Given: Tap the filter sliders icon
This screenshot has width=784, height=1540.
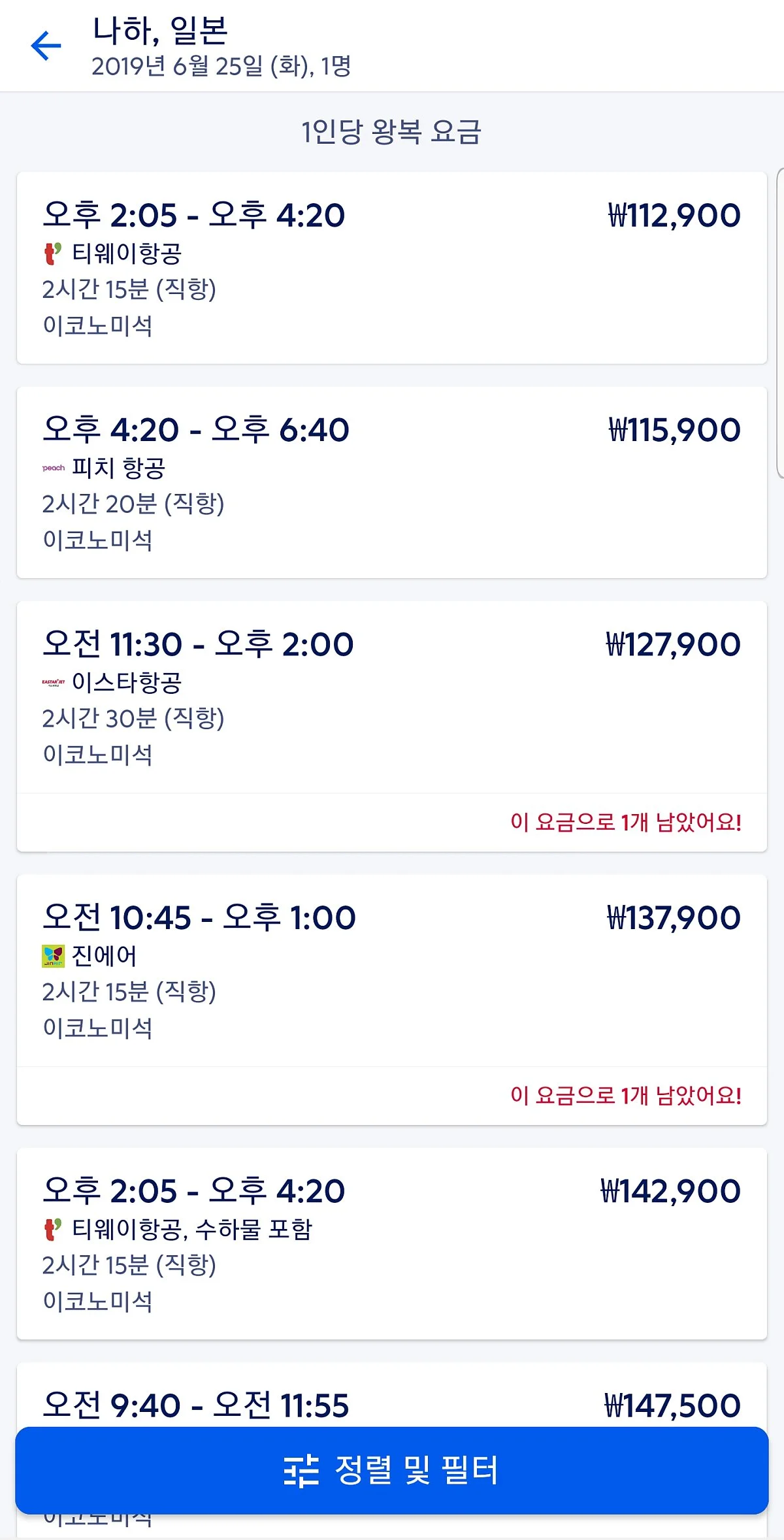Looking at the screenshot, I should pos(301,1471).
